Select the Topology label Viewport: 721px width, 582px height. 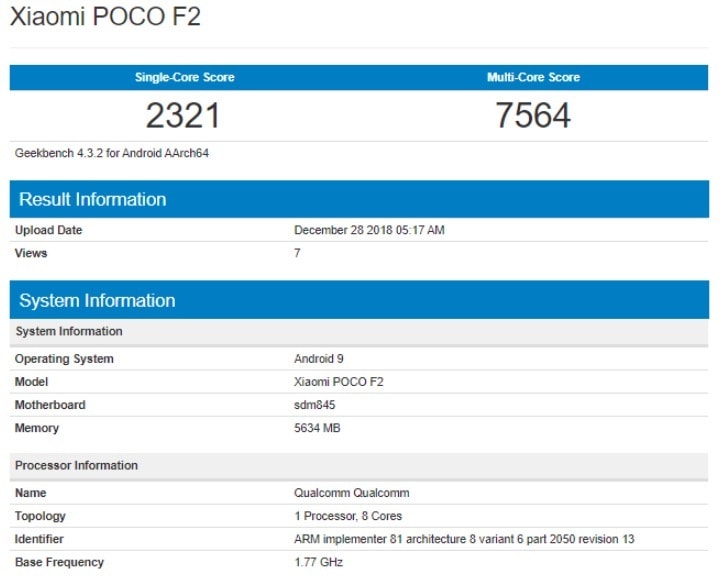pyautogui.click(x=40, y=516)
